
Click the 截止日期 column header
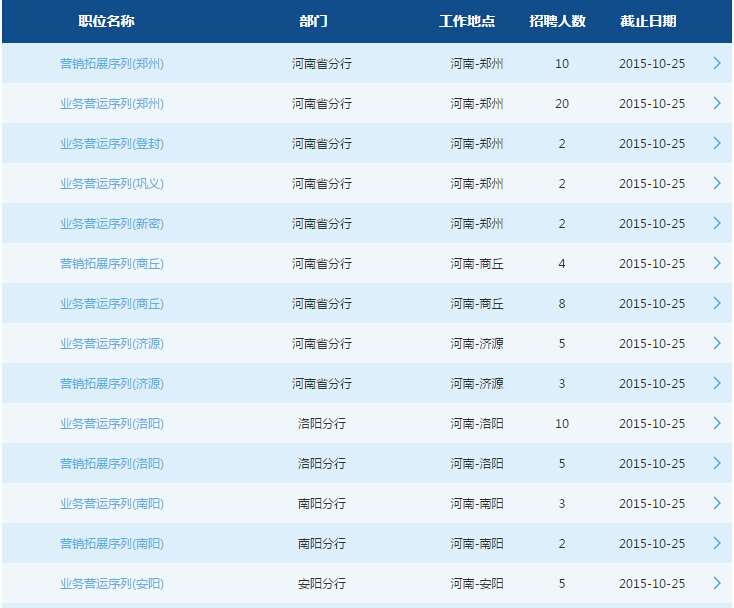click(x=647, y=21)
